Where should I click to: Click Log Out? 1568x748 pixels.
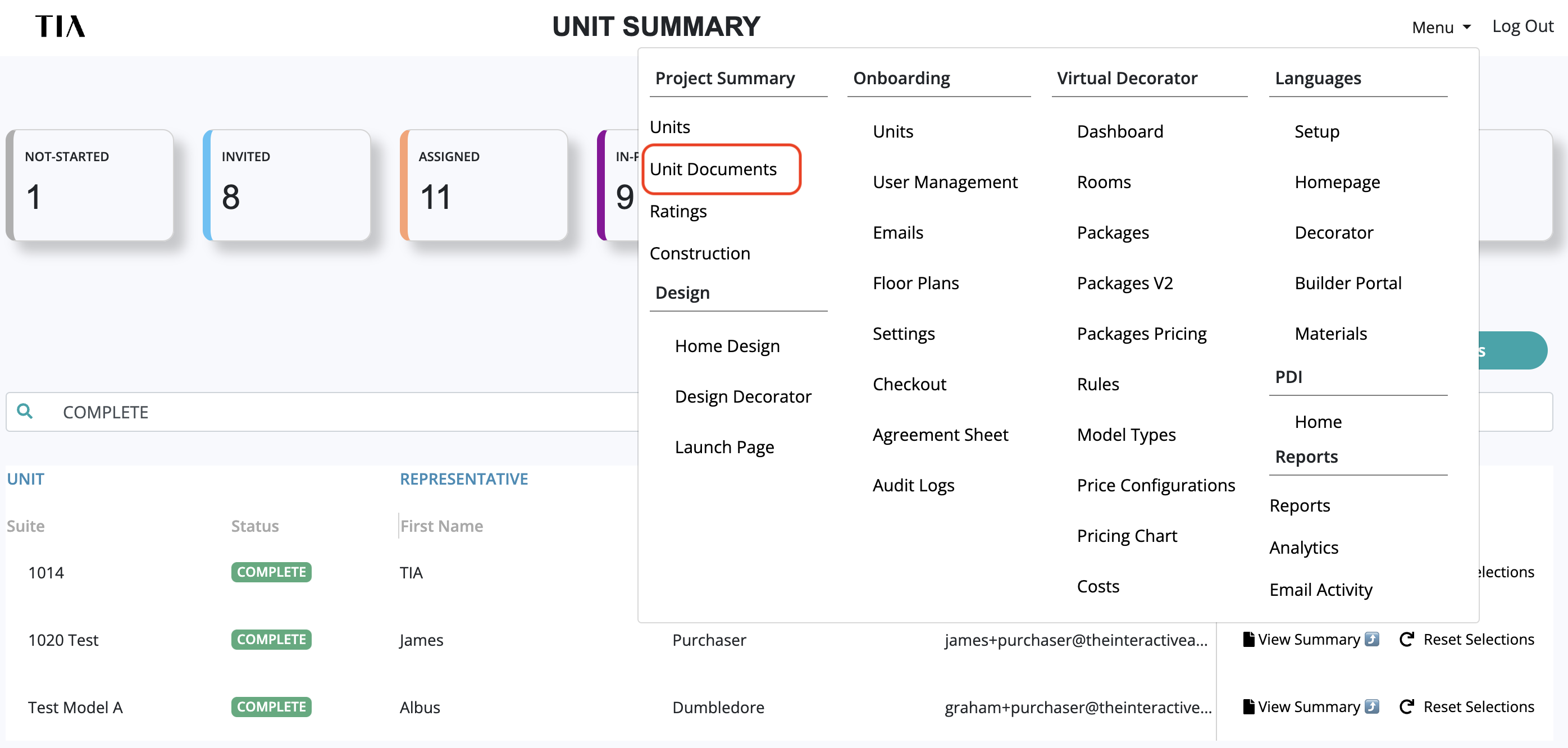1523,27
